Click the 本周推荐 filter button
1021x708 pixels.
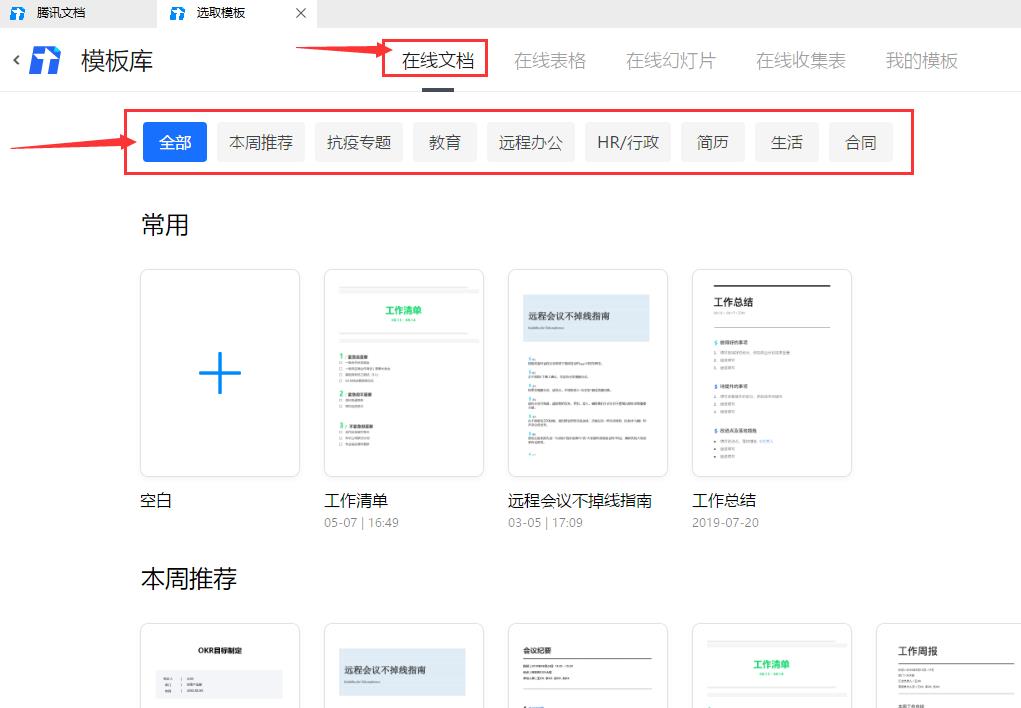(260, 142)
